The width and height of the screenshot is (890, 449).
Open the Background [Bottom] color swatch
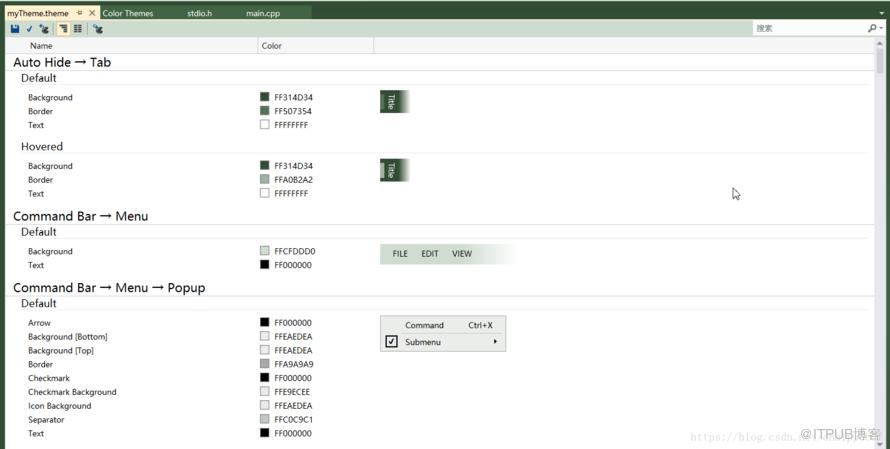(x=265, y=336)
